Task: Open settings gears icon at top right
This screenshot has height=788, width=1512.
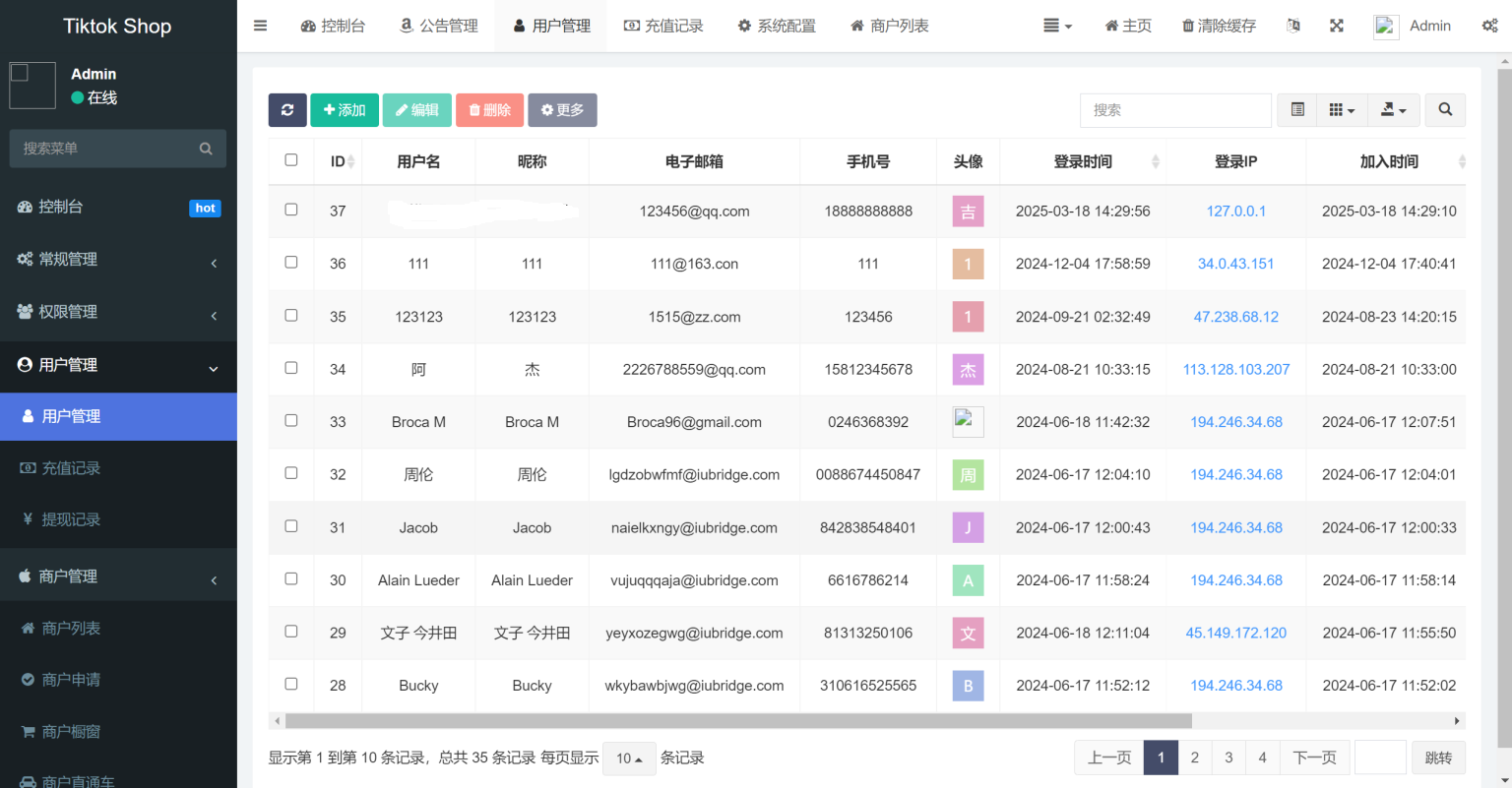Action: (1489, 26)
